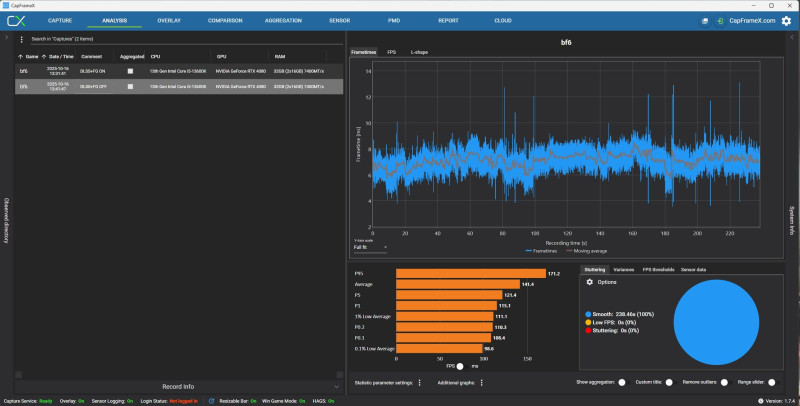Open Options gear in Stuttering panel
The width and height of the screenshot is (800, 406).
pyautogui.click(x=589, y=282)
